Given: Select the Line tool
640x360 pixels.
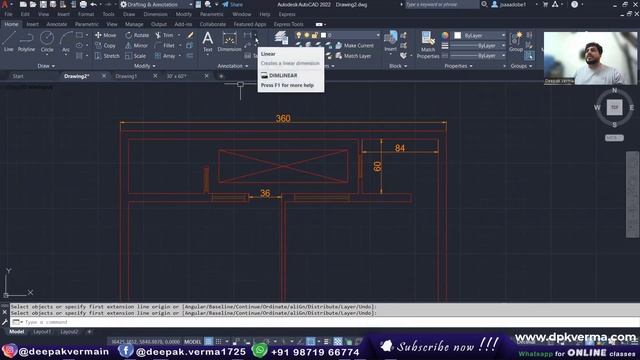Looking at the screenshot, I should pos(9,42).
